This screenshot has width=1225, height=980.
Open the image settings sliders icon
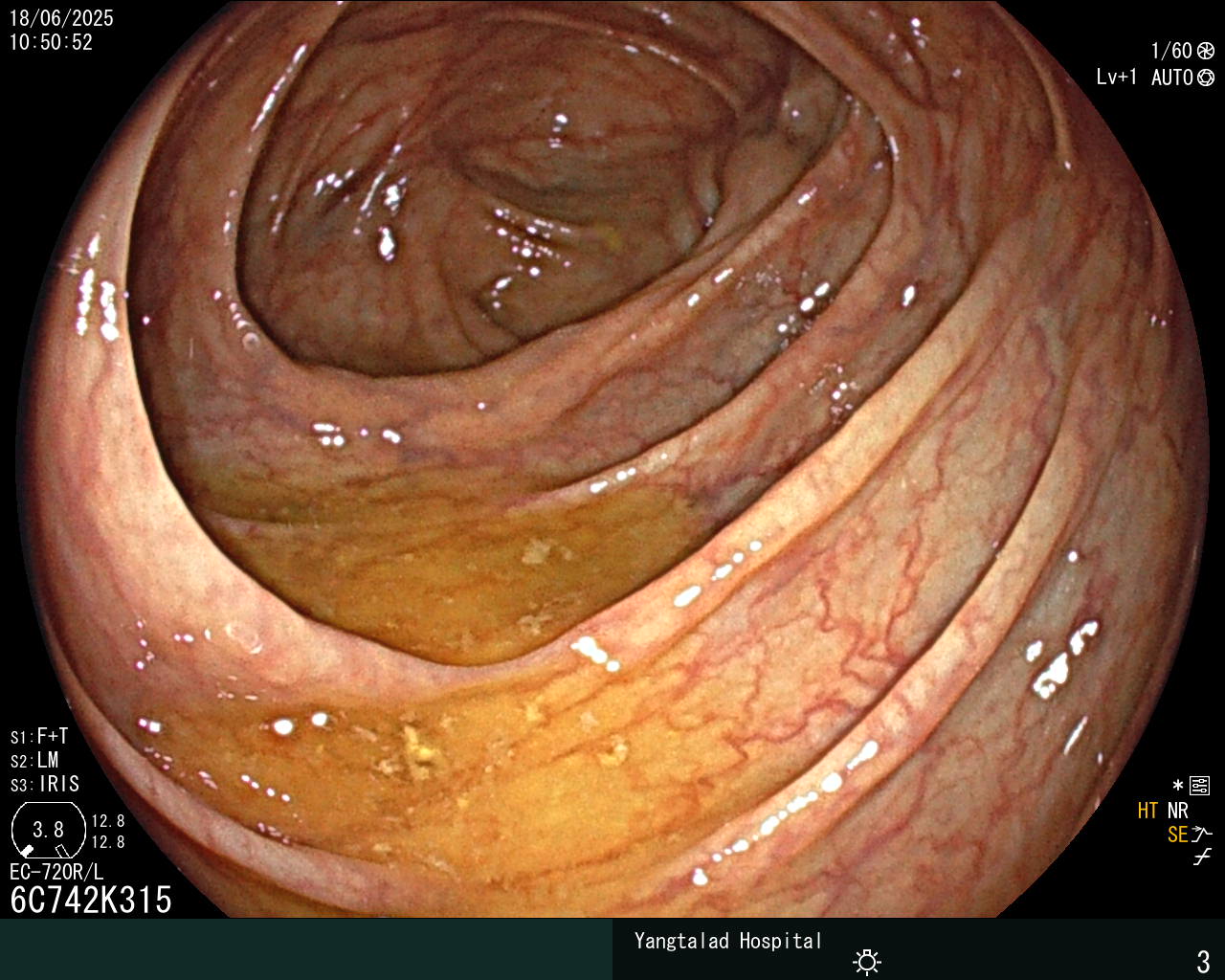(1199, 786)
